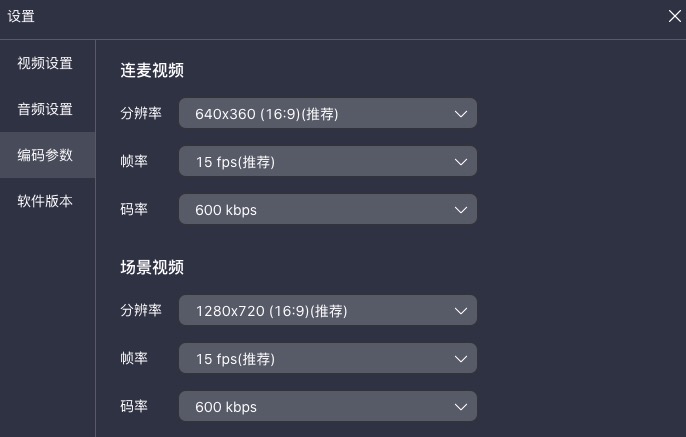Image resolution: width=686 pixels, height=437 pixels.
Task: Switch to the 音频设置 tab
Action: (x=45, y=110)
